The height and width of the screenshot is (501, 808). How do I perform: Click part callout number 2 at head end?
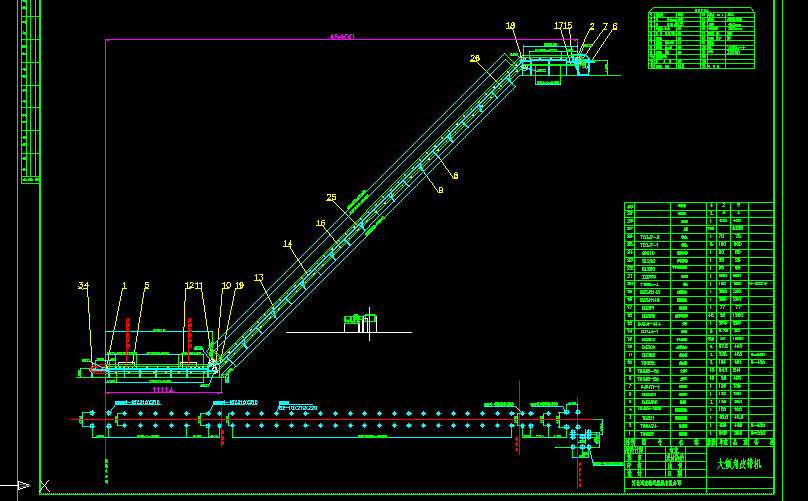point(591,26)
